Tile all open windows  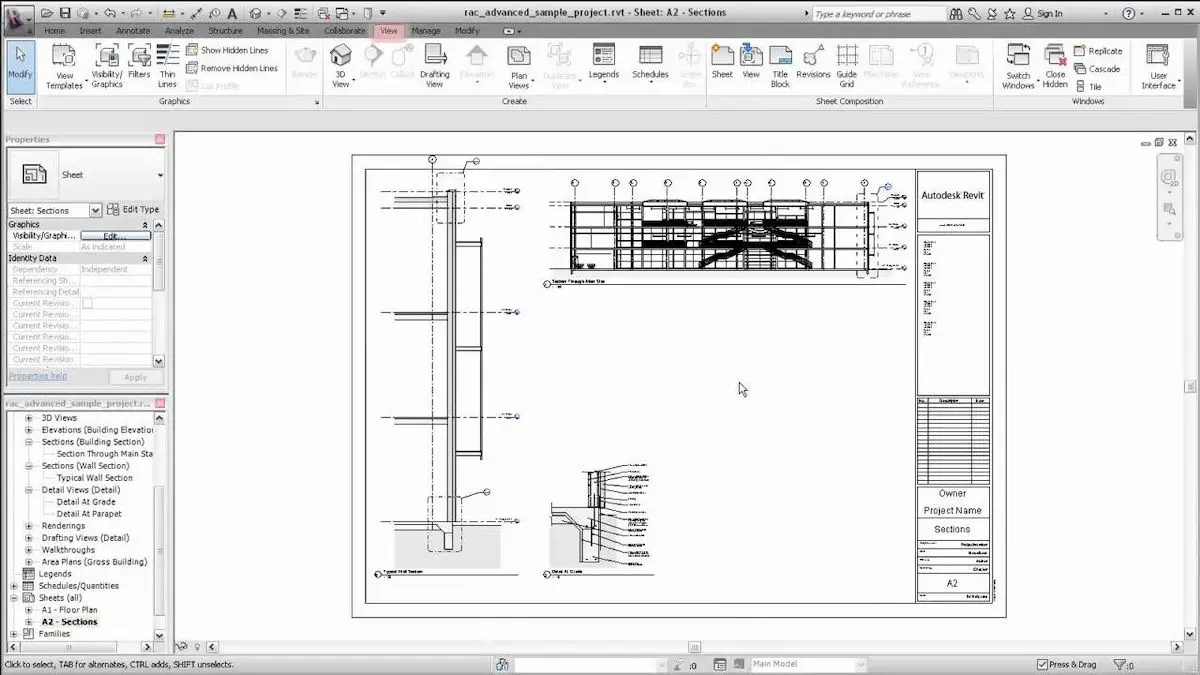(1097, 86)
